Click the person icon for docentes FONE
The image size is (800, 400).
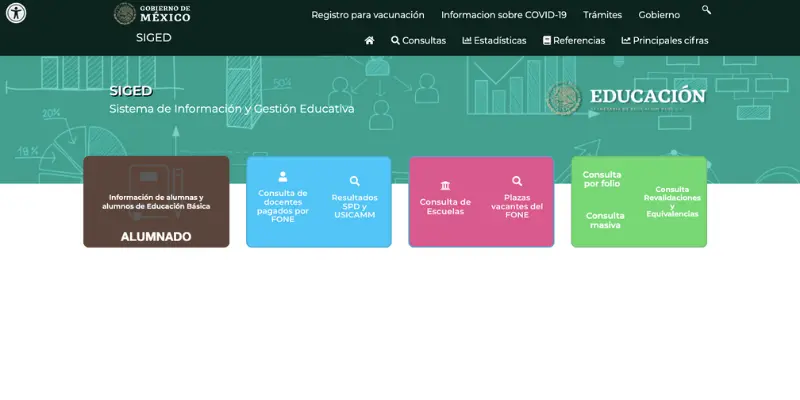[x=283, y=177]
